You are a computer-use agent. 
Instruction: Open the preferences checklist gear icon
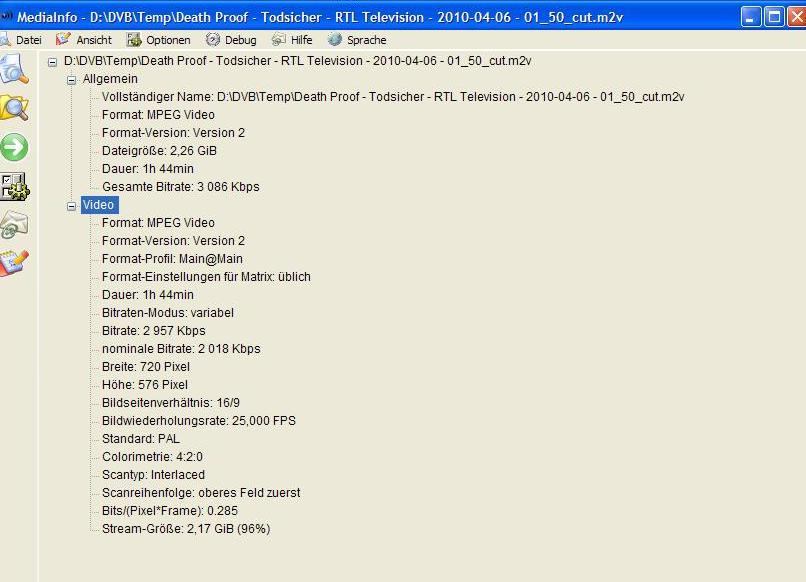[15, 186]
